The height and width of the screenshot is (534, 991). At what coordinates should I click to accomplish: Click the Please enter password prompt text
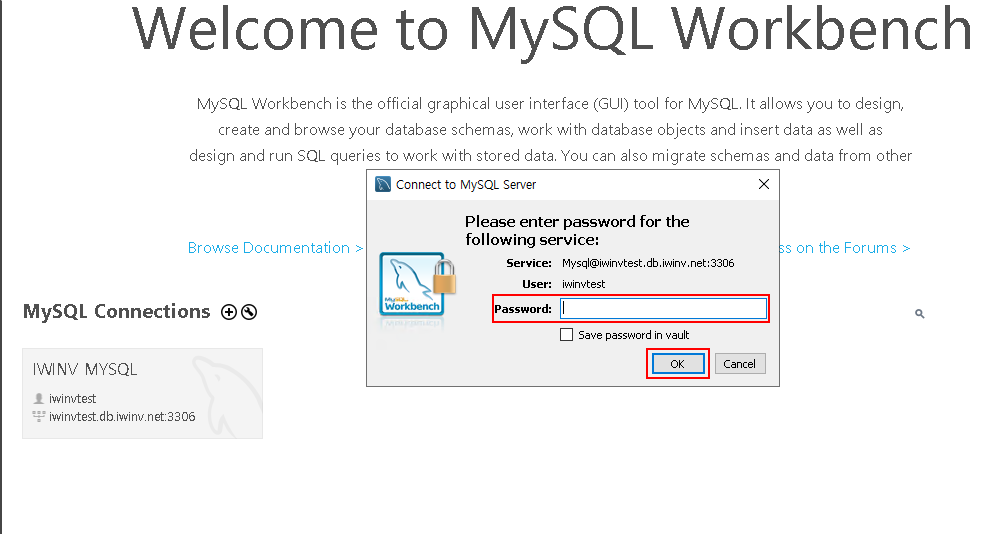point(577,230)
